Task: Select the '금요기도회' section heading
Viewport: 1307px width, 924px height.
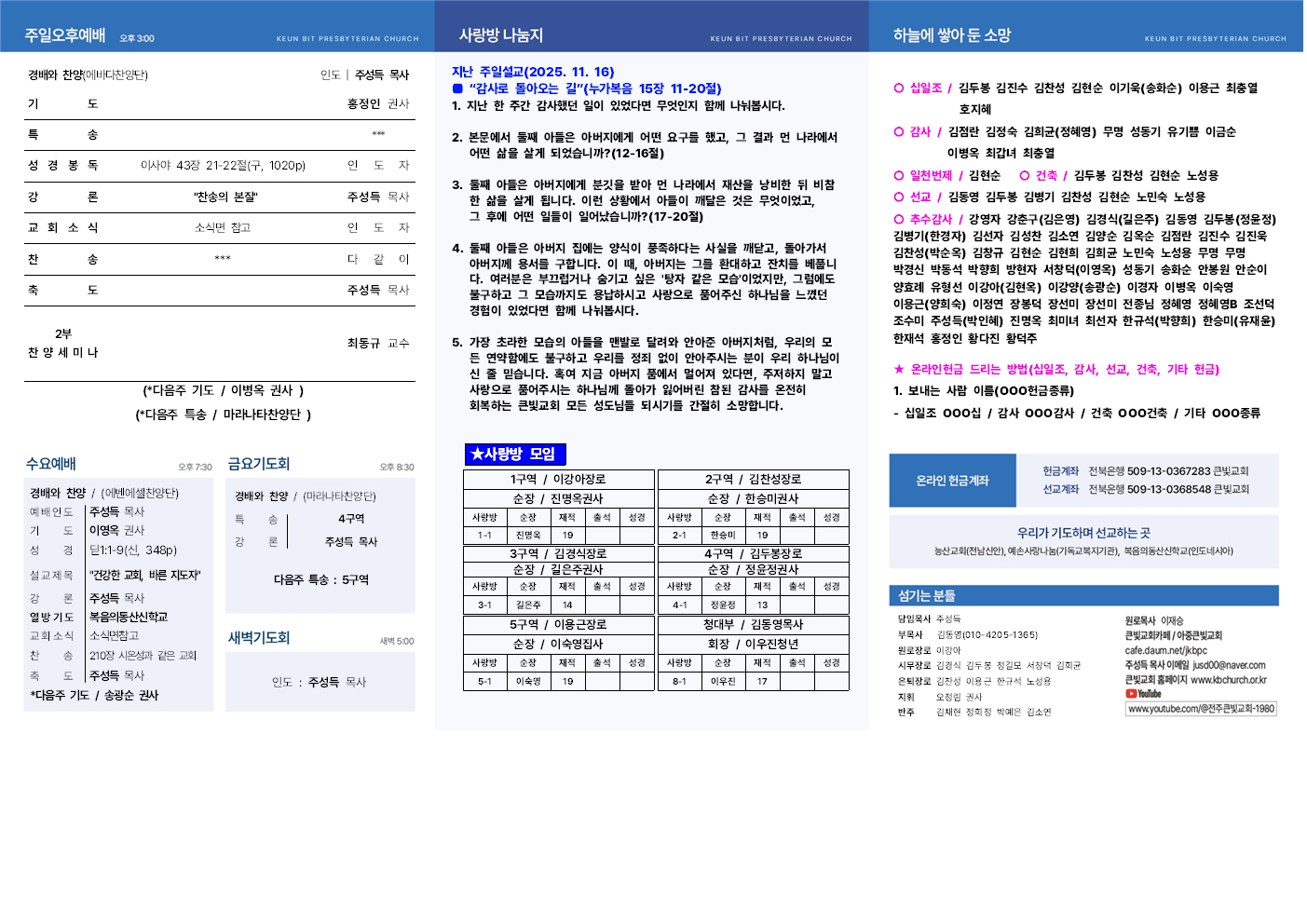Action: click(259, 464)
